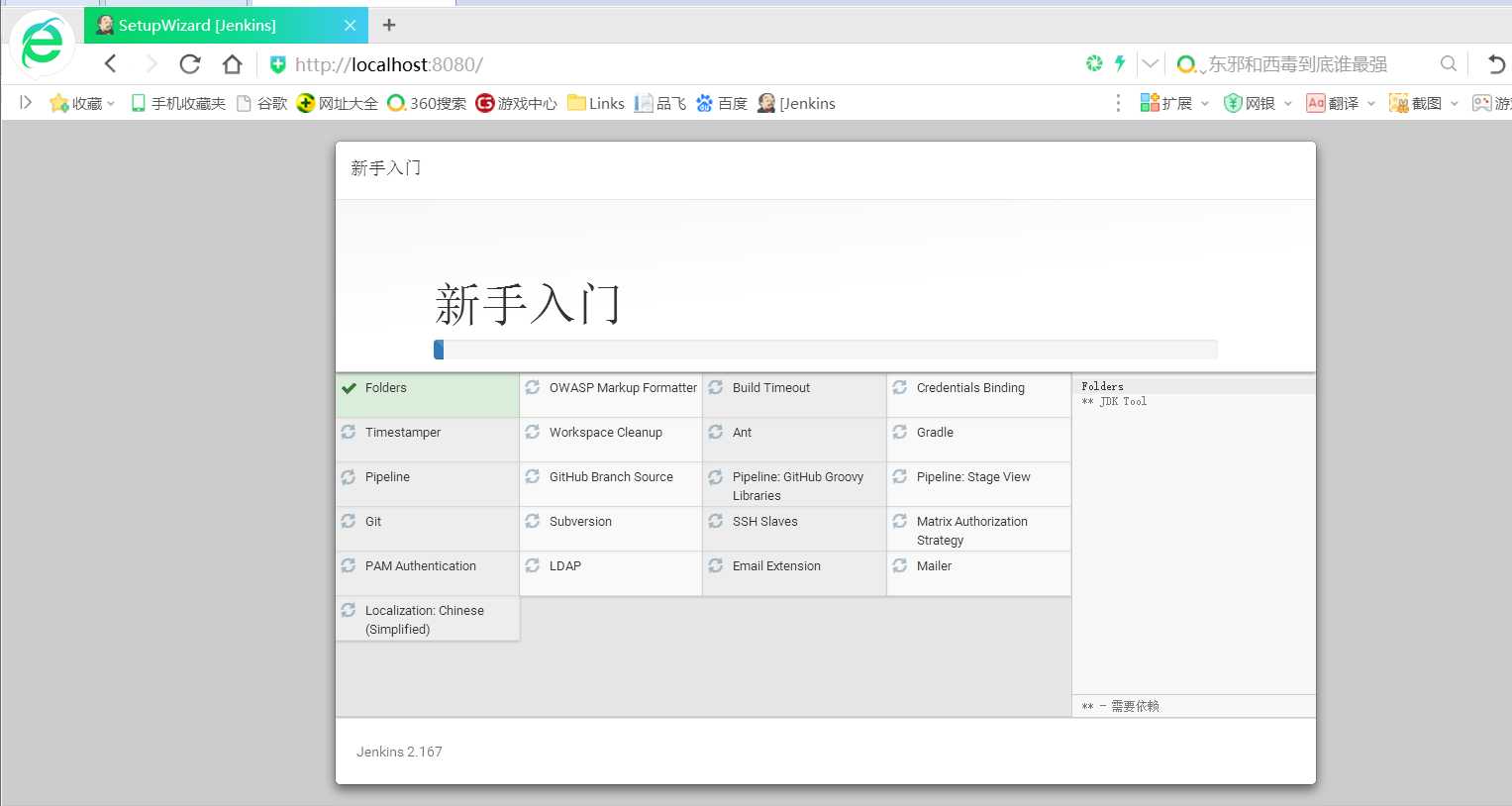Click the Credentials Binding sync icon
The image size is (1512, 806).
click(900, 387)
